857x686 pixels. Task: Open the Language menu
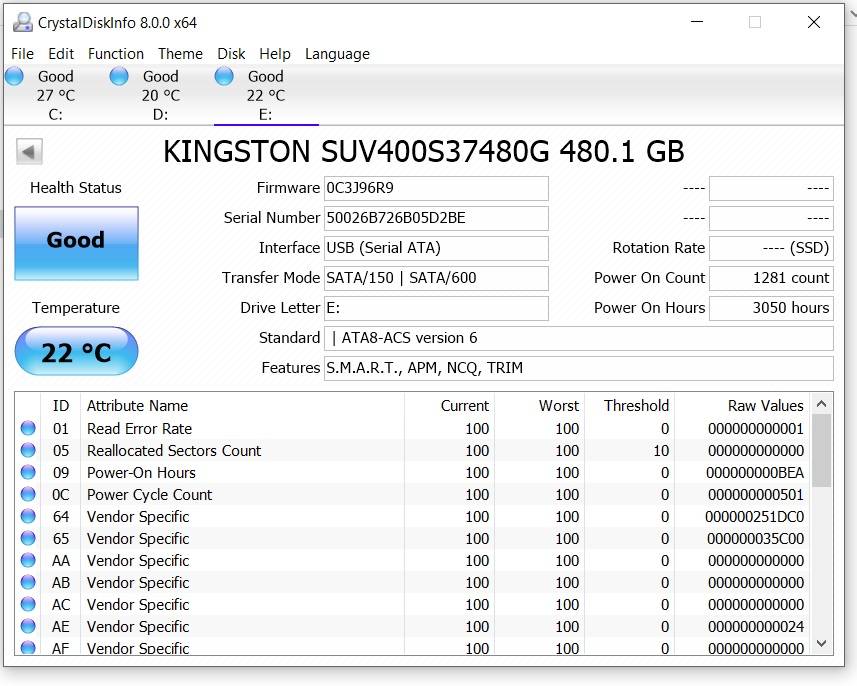coord(337,54)
